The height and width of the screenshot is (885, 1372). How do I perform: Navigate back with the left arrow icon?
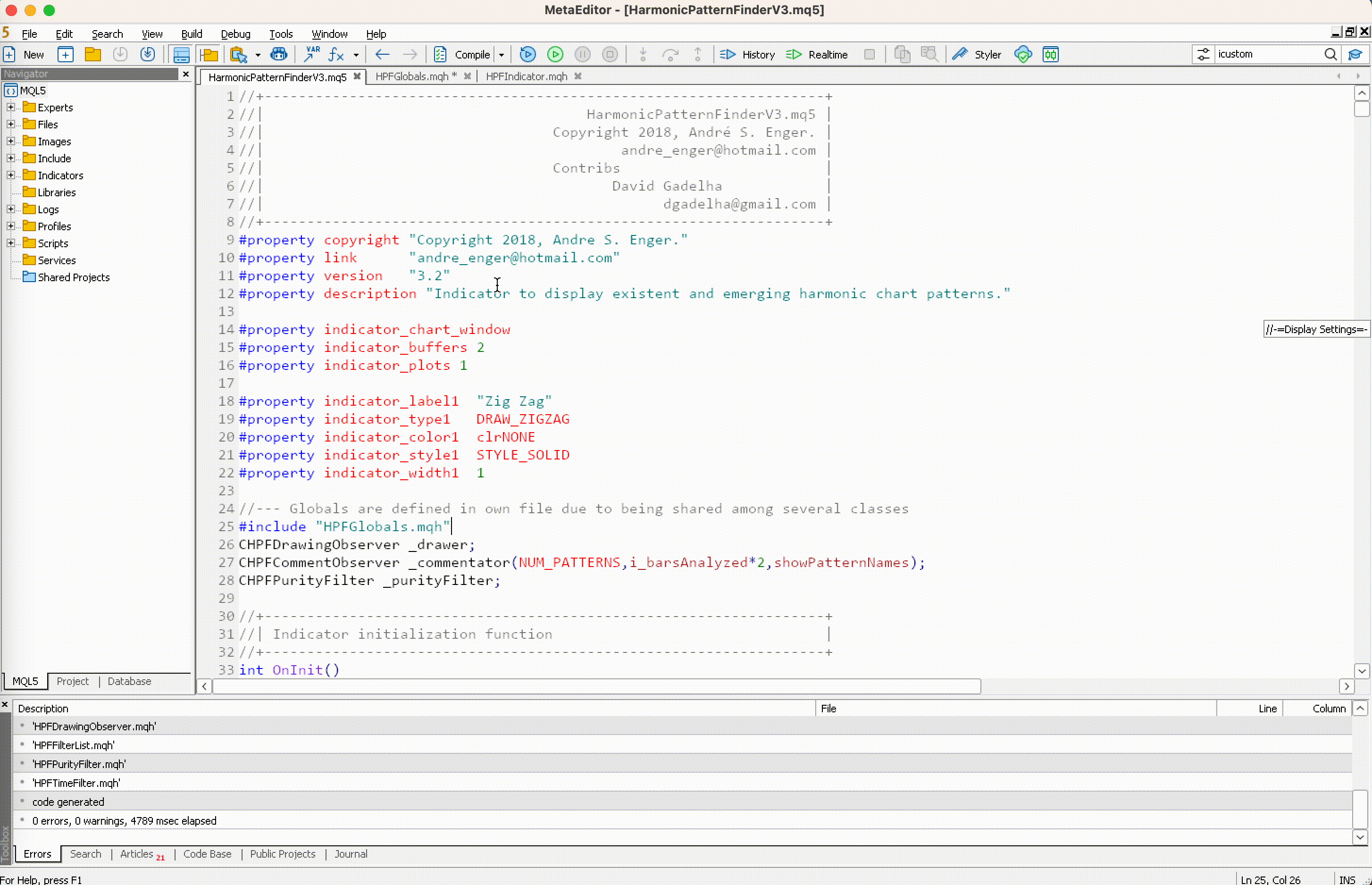pyautogui.click(x=382, y=55)
